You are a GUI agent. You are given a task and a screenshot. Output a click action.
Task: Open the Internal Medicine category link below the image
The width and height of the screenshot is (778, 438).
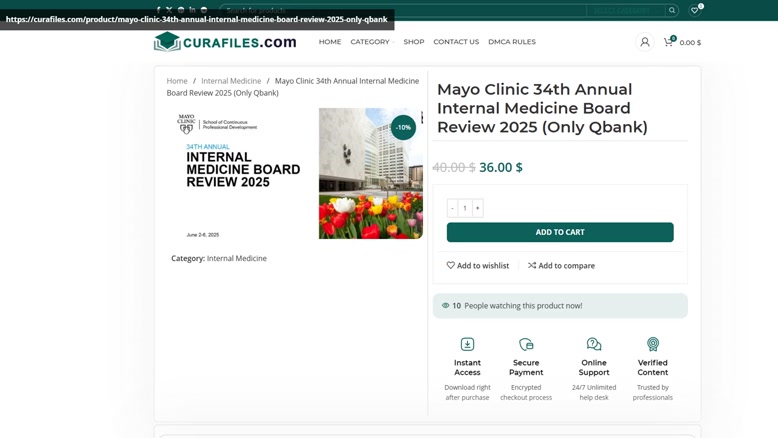(x=237, y=258)
